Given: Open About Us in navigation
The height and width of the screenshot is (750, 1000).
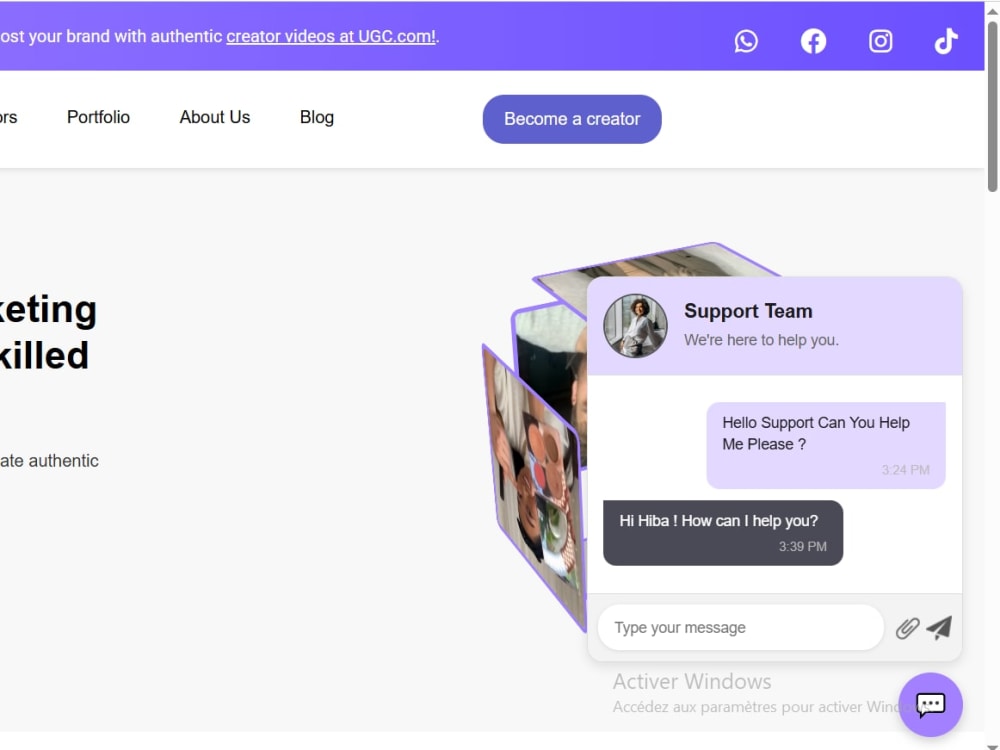Looking at the screenshot, I should 215,117.
